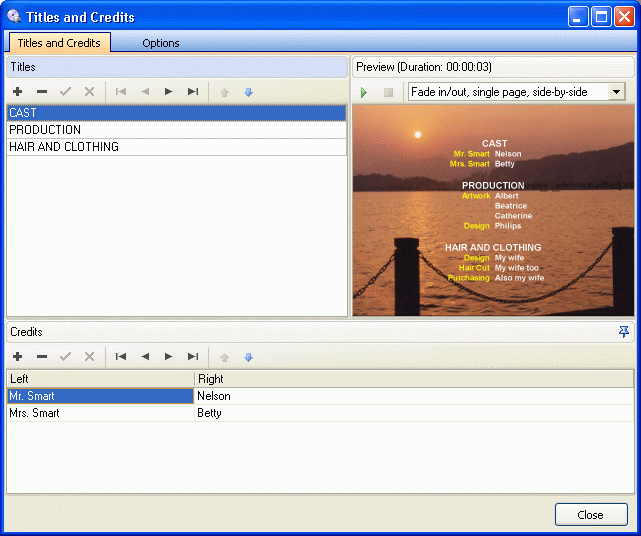Select the Nelson cell
This screenshot has height=536, width=641.
414,396
